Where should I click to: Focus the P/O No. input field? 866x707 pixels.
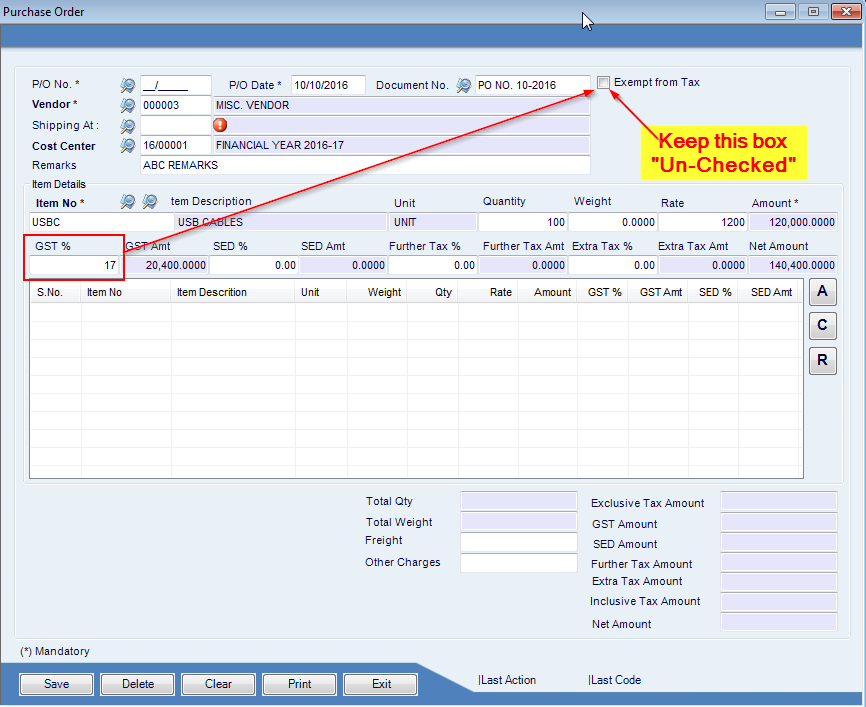tap(176, 86)
